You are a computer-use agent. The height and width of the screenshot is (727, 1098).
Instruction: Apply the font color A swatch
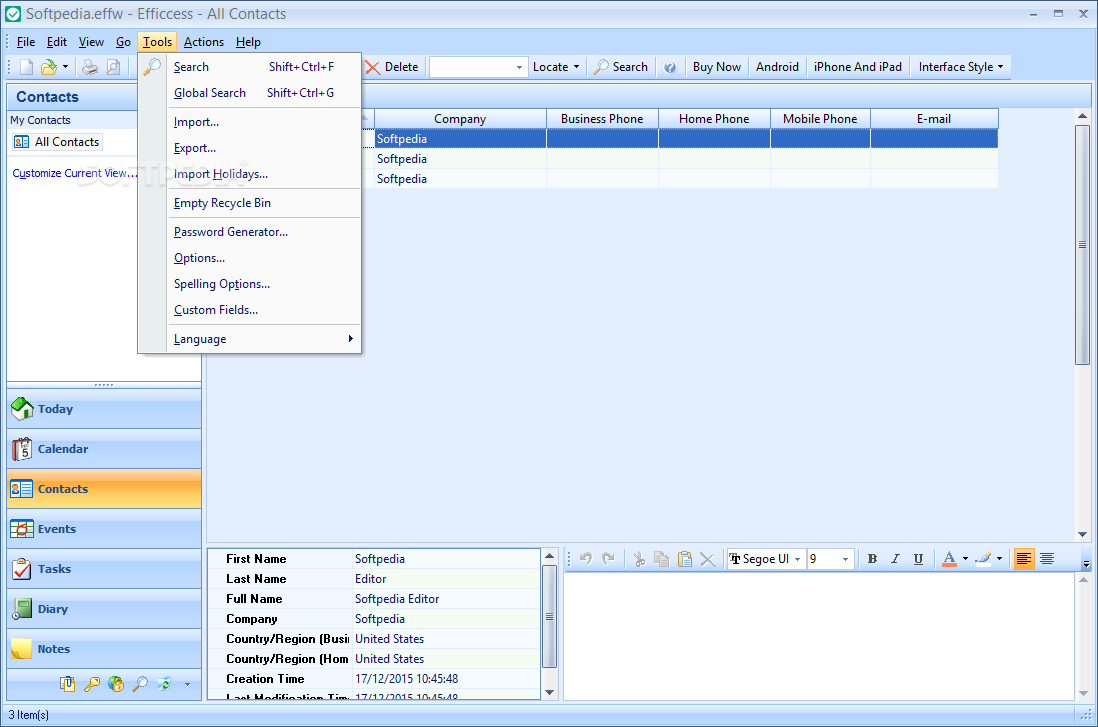[950, 559]
